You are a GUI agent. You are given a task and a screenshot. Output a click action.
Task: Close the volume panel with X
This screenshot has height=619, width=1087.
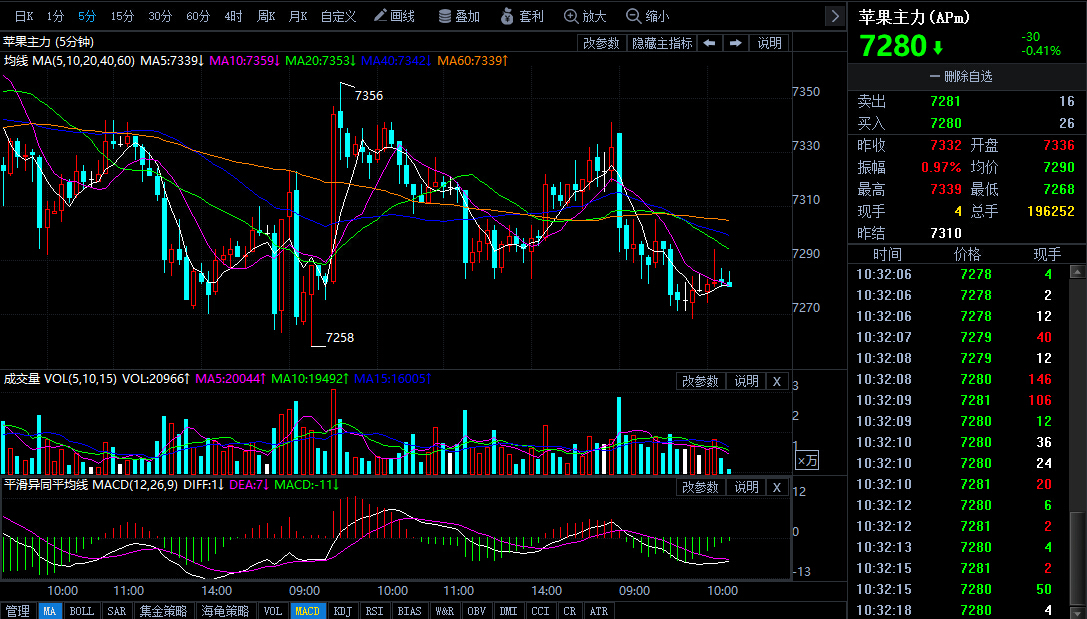pyautogui.click(x=777, y=381)
